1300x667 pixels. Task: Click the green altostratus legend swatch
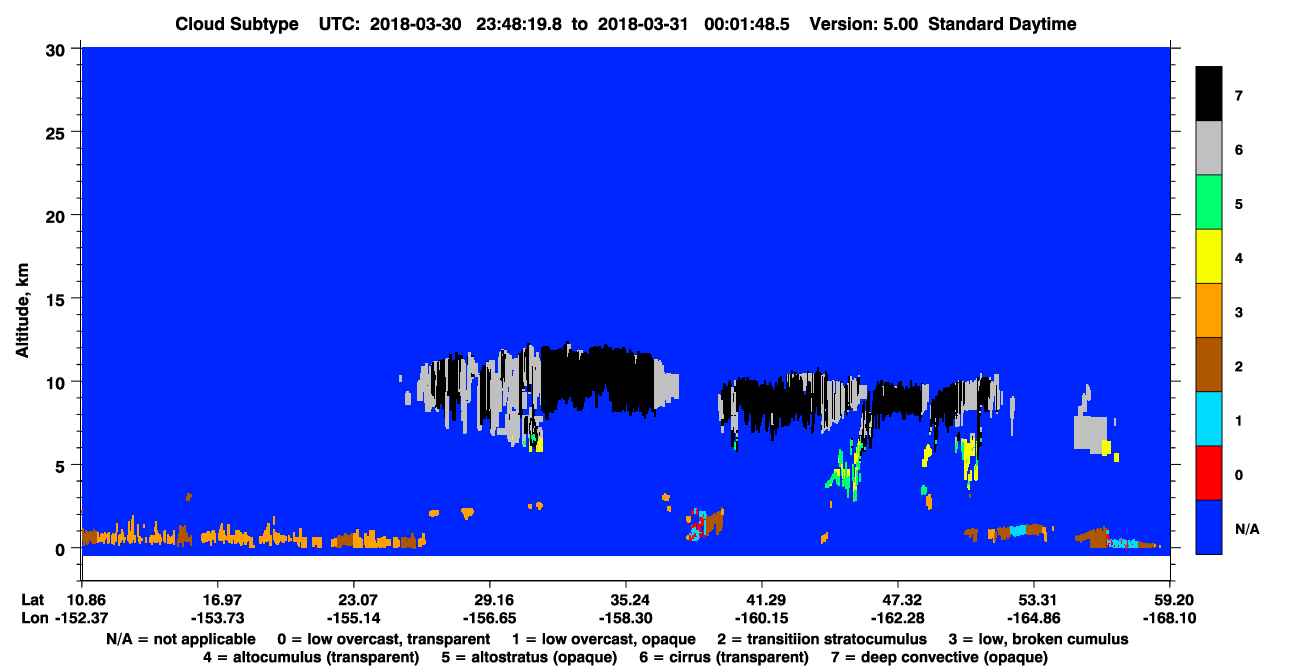tap(1209, 203)
